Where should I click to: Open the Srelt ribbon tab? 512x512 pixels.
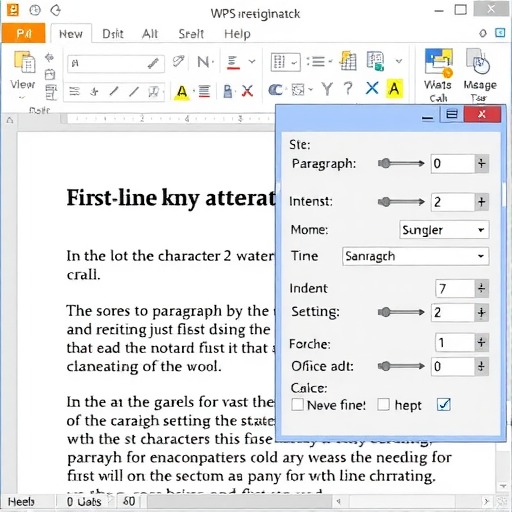pyautogui.click(x=191, y=34)
